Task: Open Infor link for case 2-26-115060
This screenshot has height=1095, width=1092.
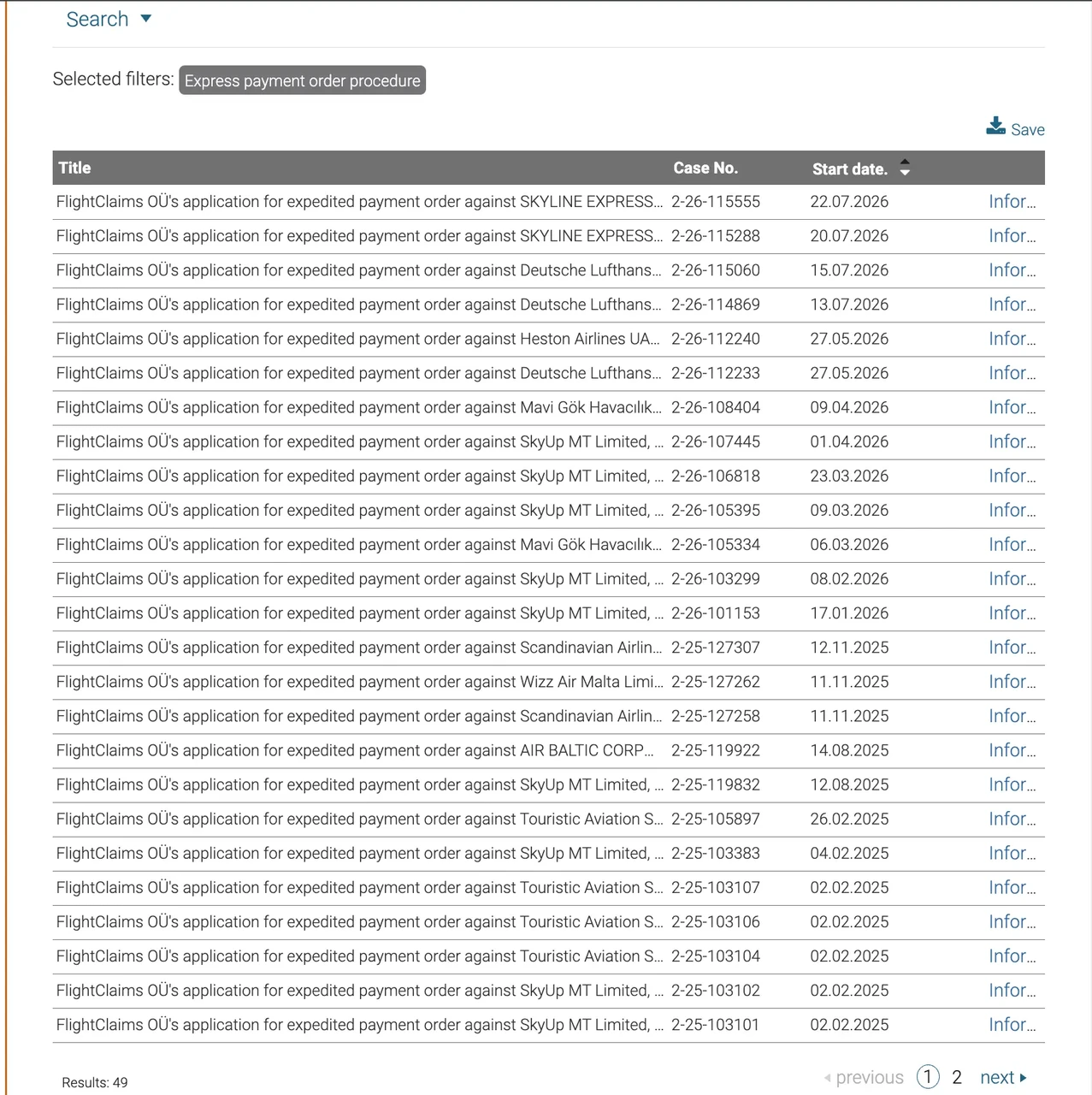Action: (x=1012, y=269)
